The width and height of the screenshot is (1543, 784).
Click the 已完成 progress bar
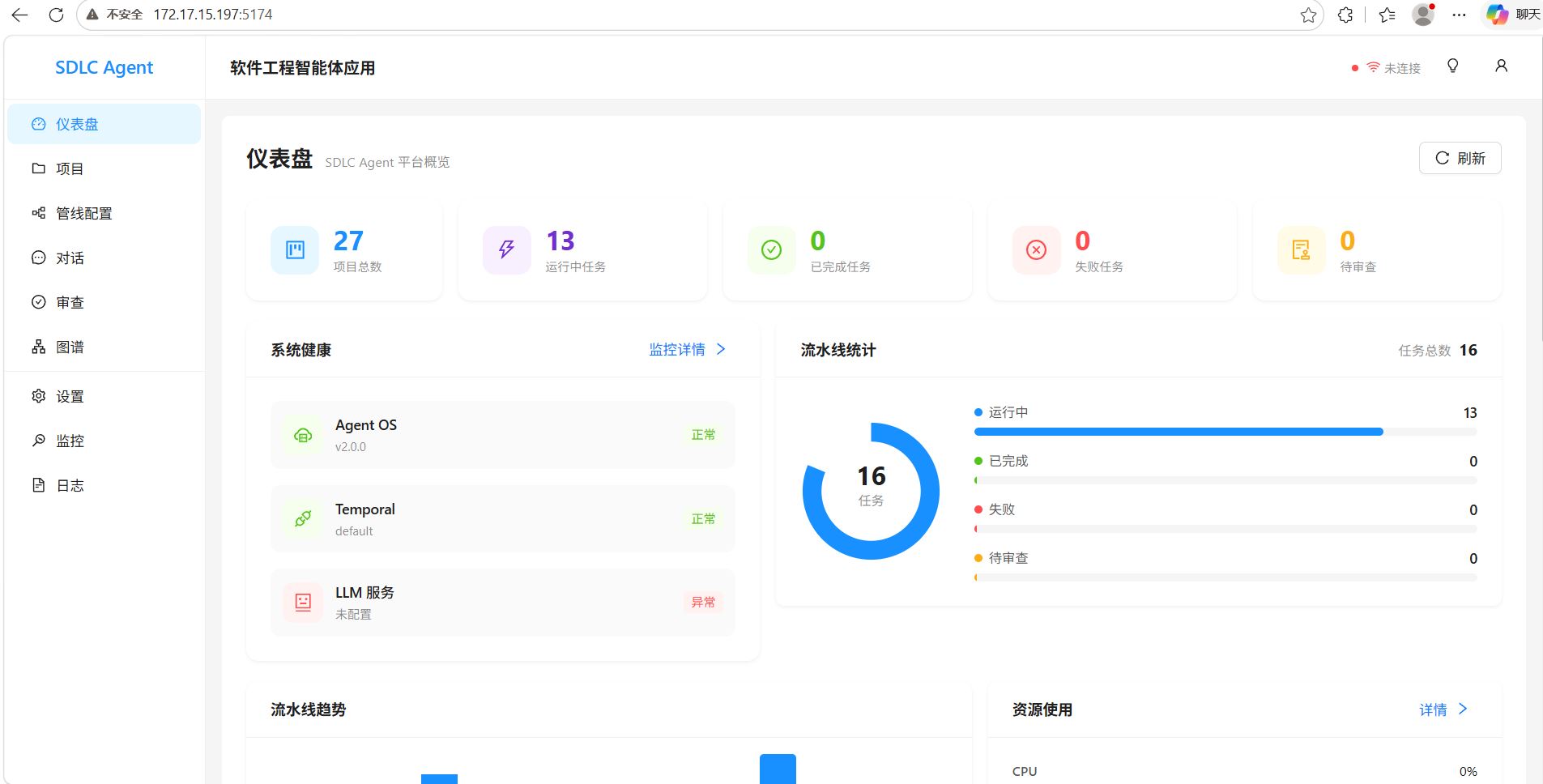(x=1225, y=480)
